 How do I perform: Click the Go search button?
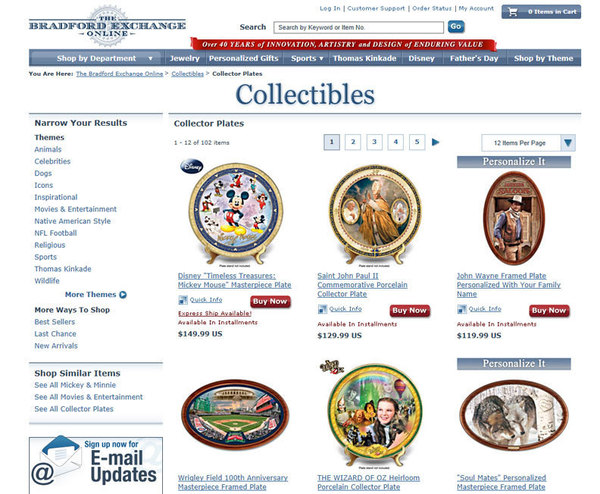tap(456, 26)
